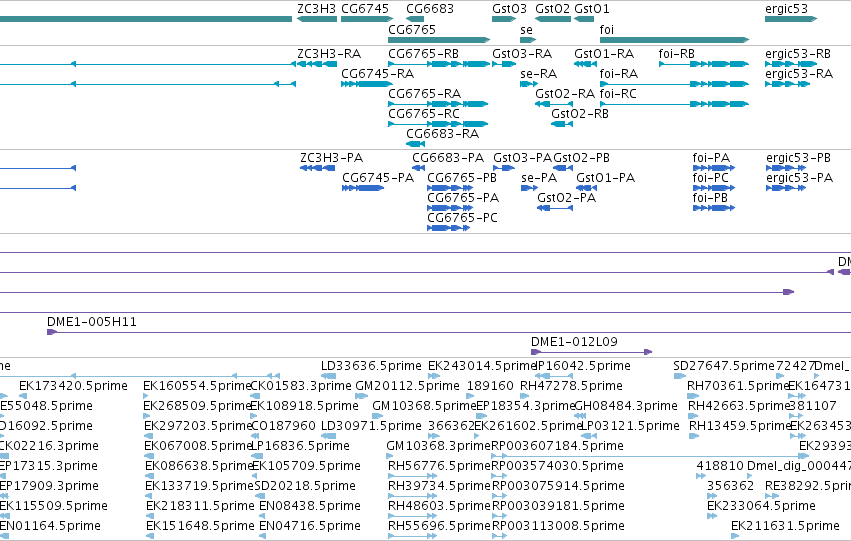Select the EN04716.5prime EST
851x541 pixels.
263,536
